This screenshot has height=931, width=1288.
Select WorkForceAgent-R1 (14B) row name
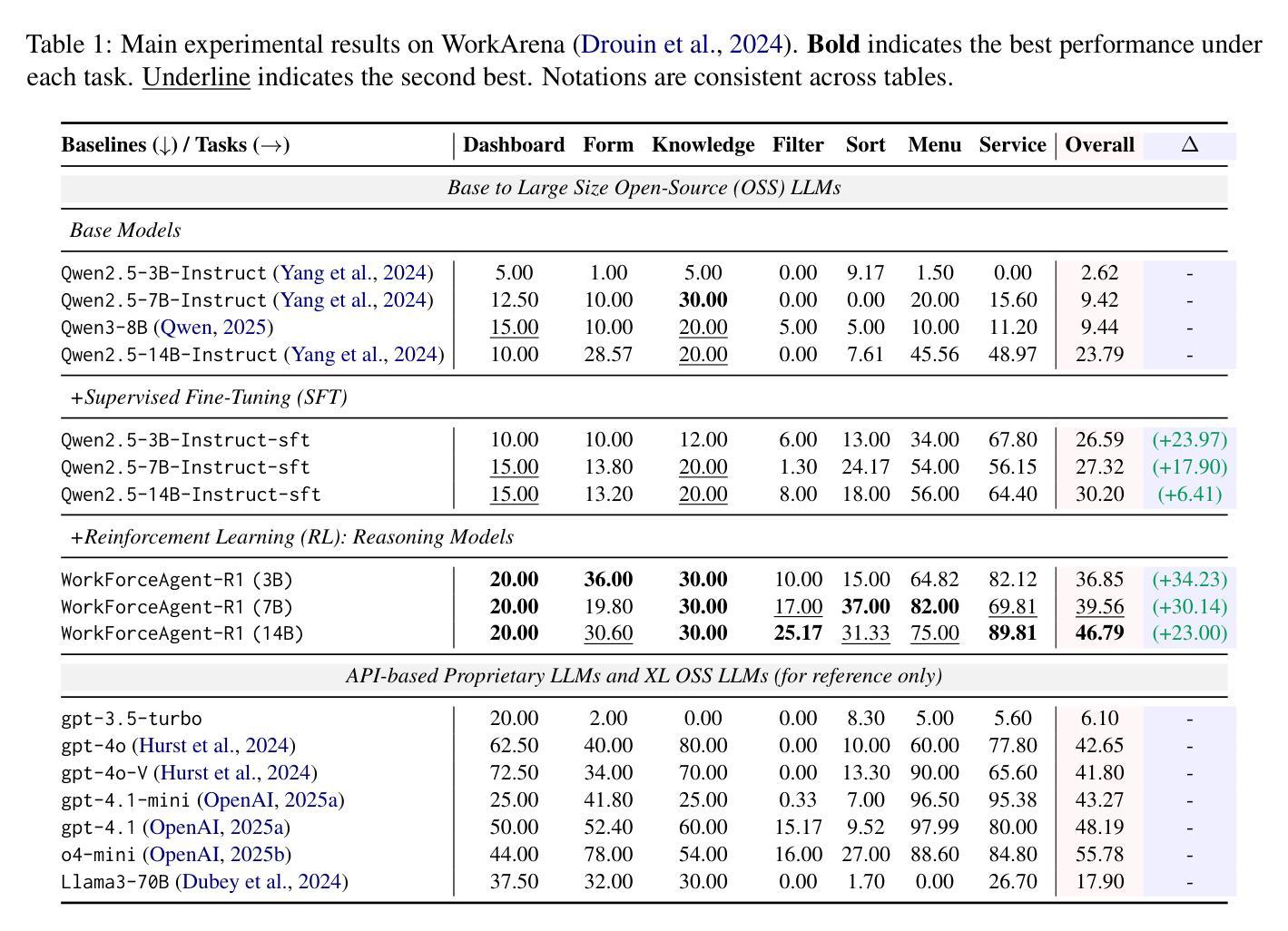tap(182, 633)
